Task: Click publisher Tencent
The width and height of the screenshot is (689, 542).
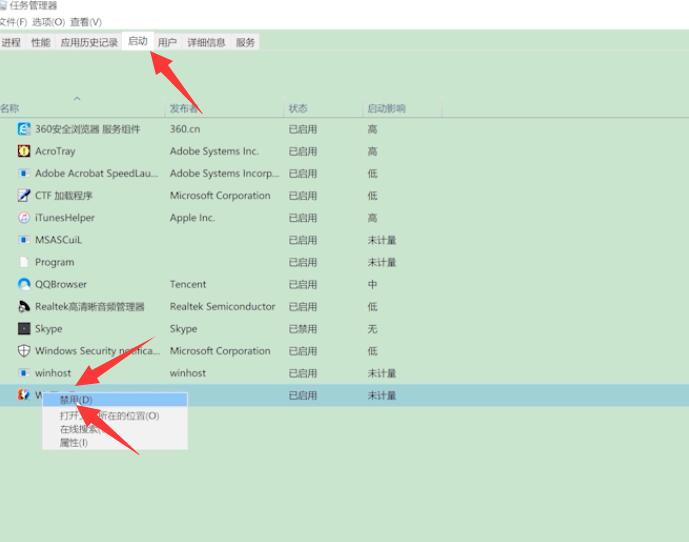Action: (188, 284)
